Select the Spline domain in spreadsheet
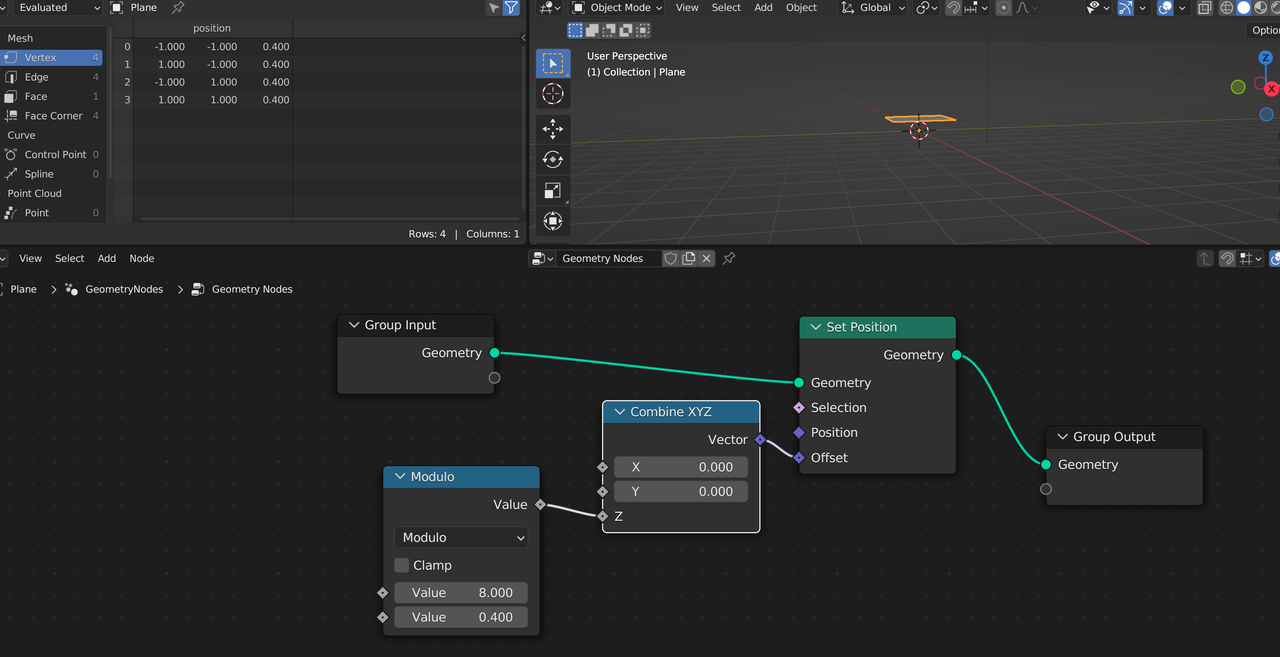The image size is (1280, 657). 52,174
